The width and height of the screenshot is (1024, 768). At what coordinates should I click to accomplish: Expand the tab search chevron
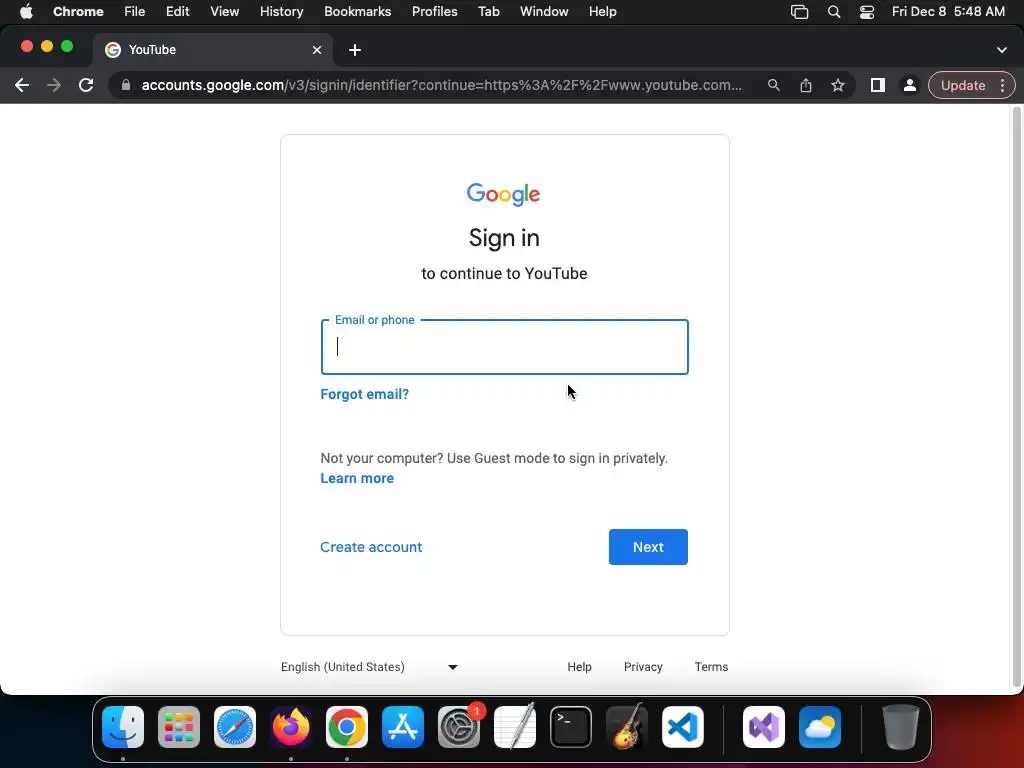(x=1001, y=50)
